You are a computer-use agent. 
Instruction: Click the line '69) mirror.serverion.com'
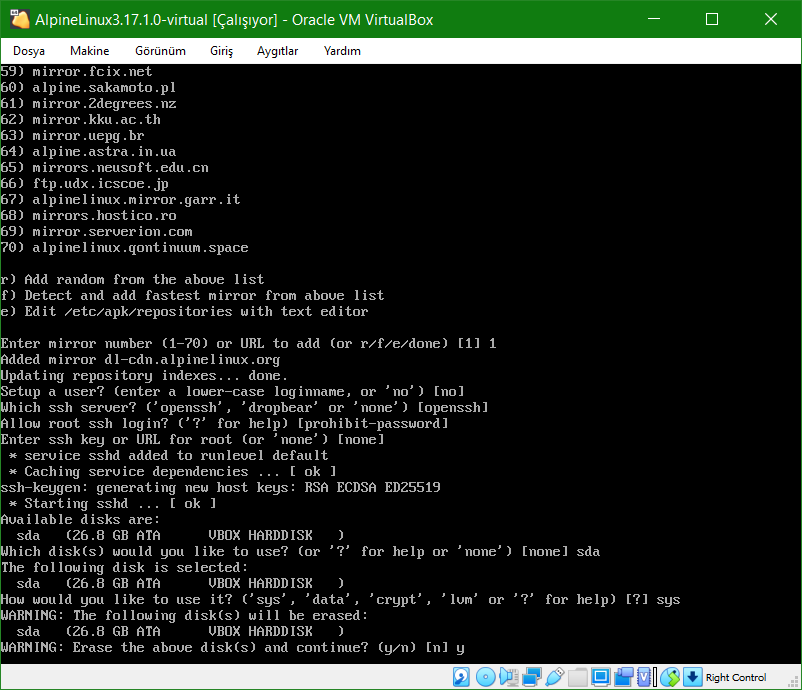tap(96, 231)
